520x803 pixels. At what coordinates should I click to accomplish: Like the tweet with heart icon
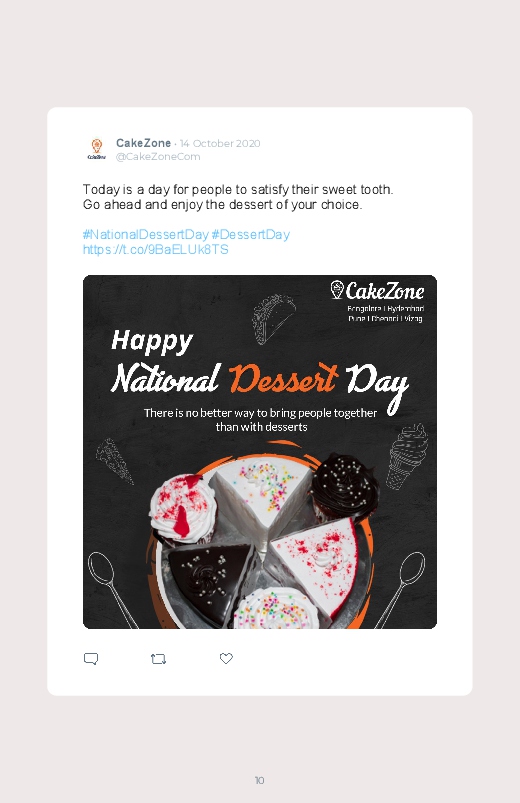pyautogui.click(x=226, y=658)
